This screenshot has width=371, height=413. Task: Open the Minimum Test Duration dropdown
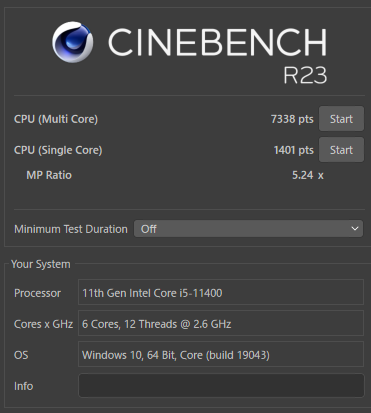248,229
